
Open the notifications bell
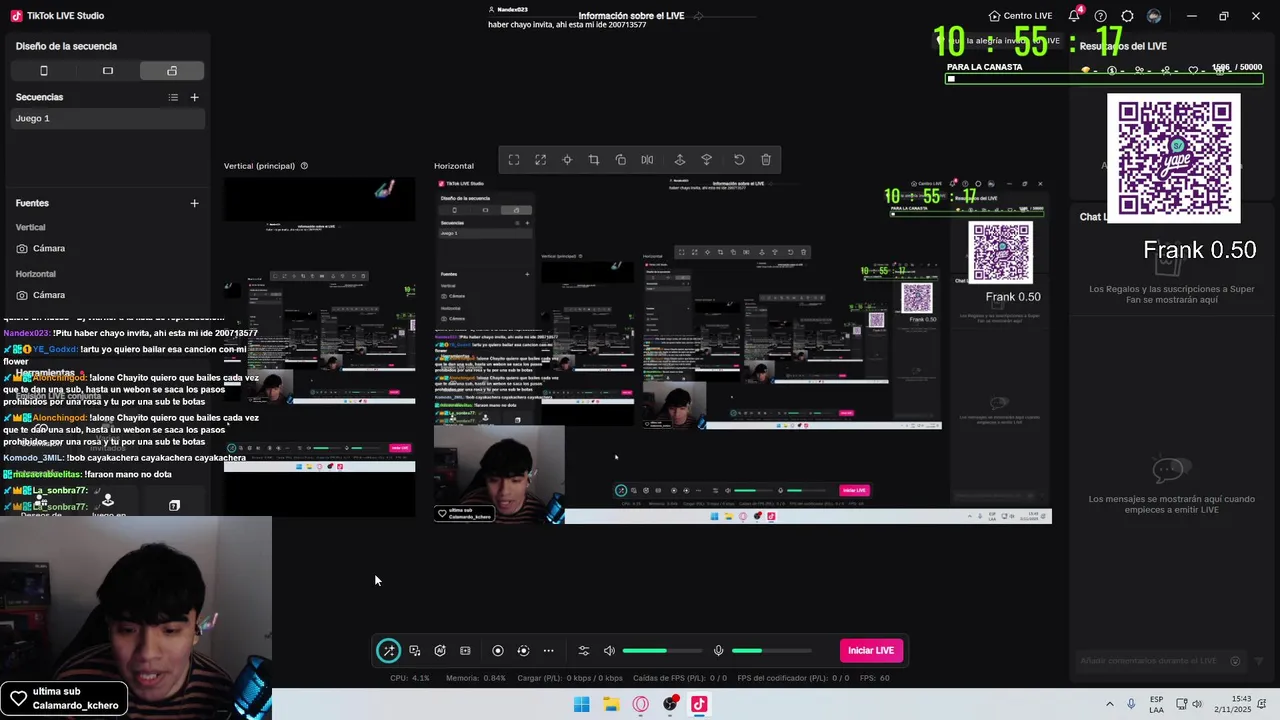pyautogui.click(x=1074, y=16)
